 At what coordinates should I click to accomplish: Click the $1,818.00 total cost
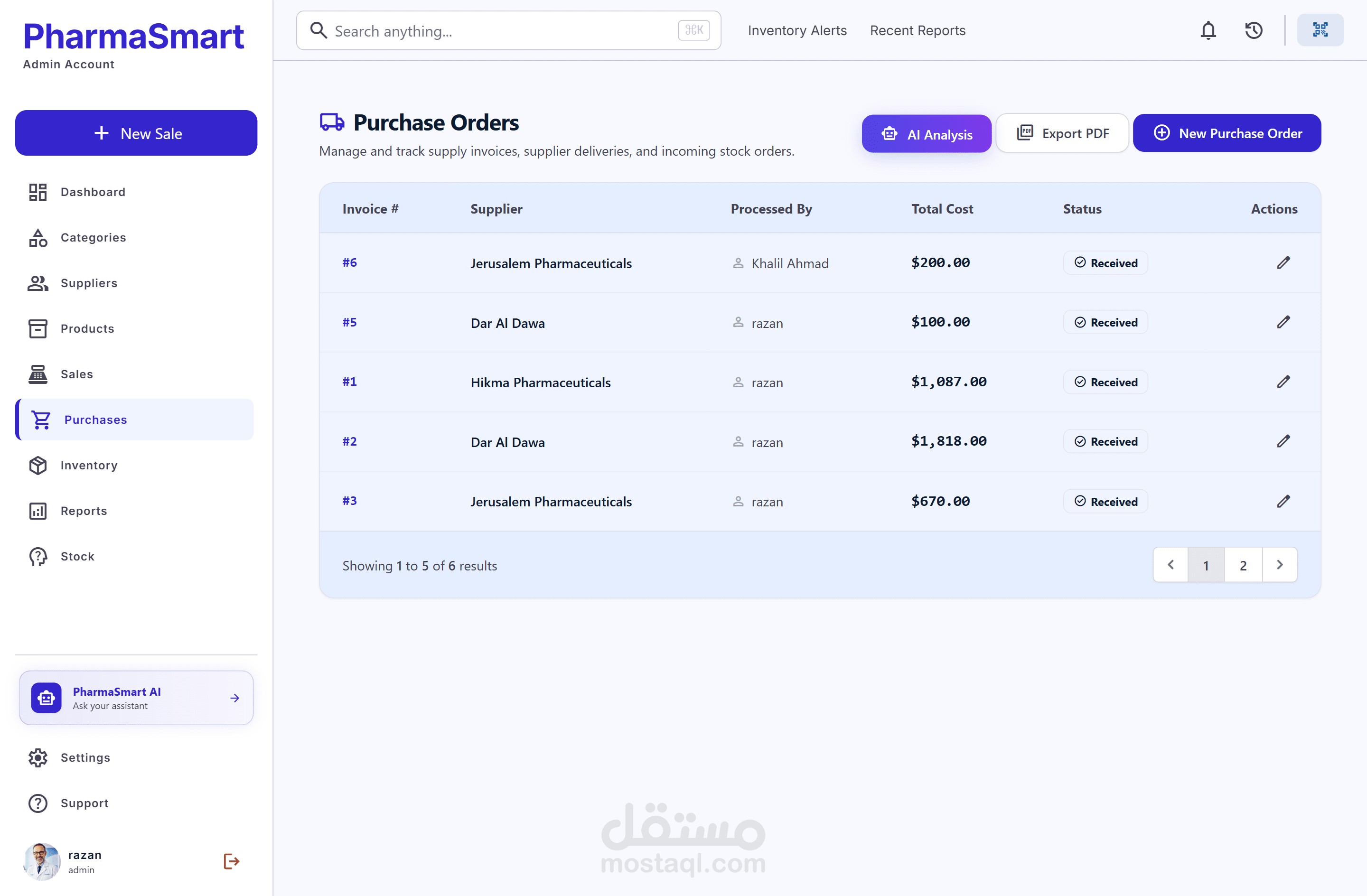[x=949, y=441]
